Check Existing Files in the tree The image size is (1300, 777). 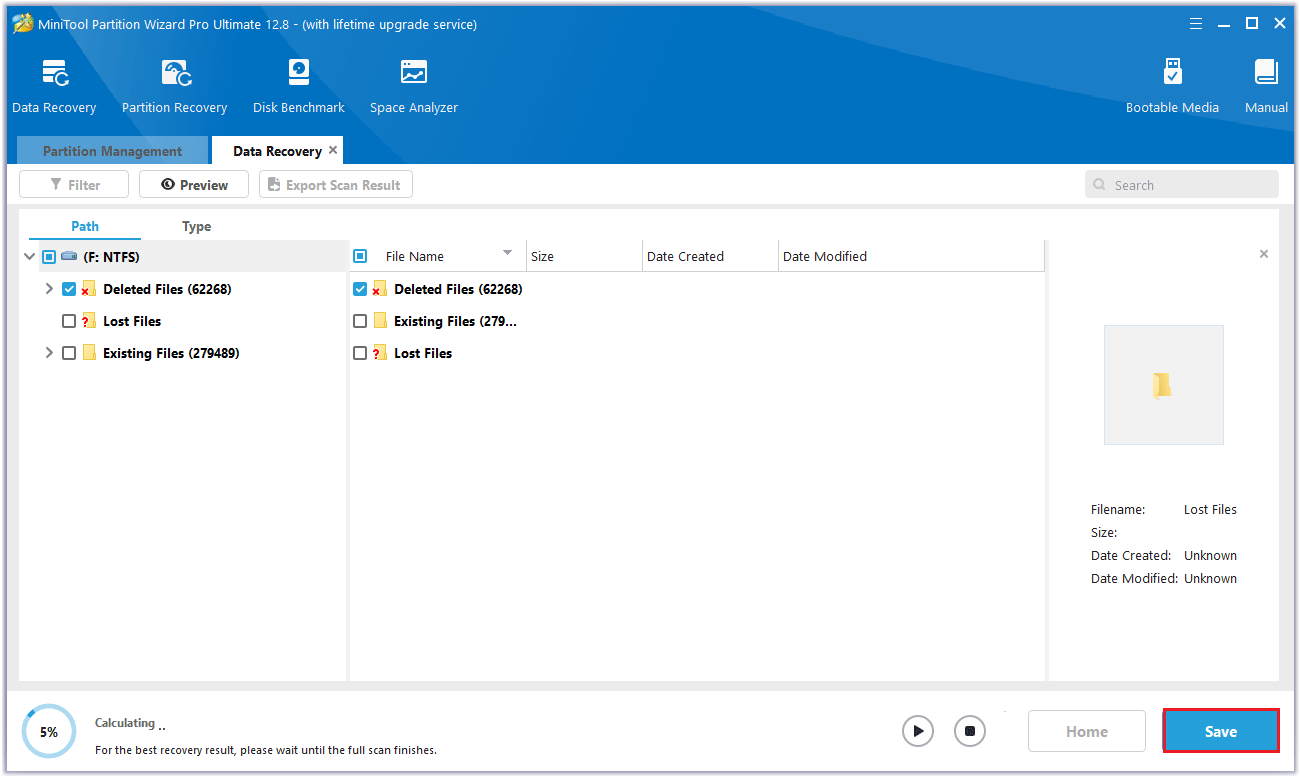(69, 353)
